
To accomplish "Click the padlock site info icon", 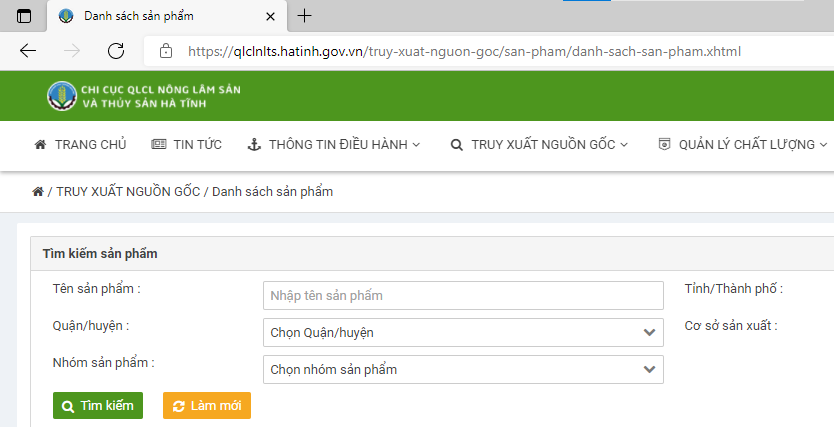I will [166, 51].
